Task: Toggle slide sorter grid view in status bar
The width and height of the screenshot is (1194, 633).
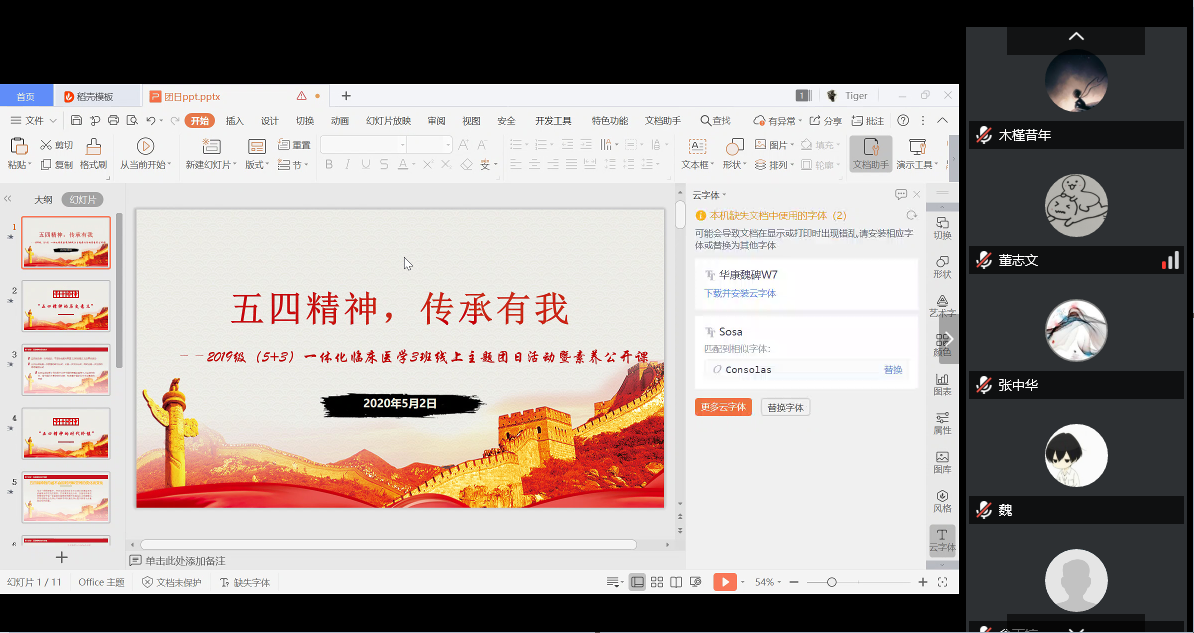Action: tap(657, 582)
